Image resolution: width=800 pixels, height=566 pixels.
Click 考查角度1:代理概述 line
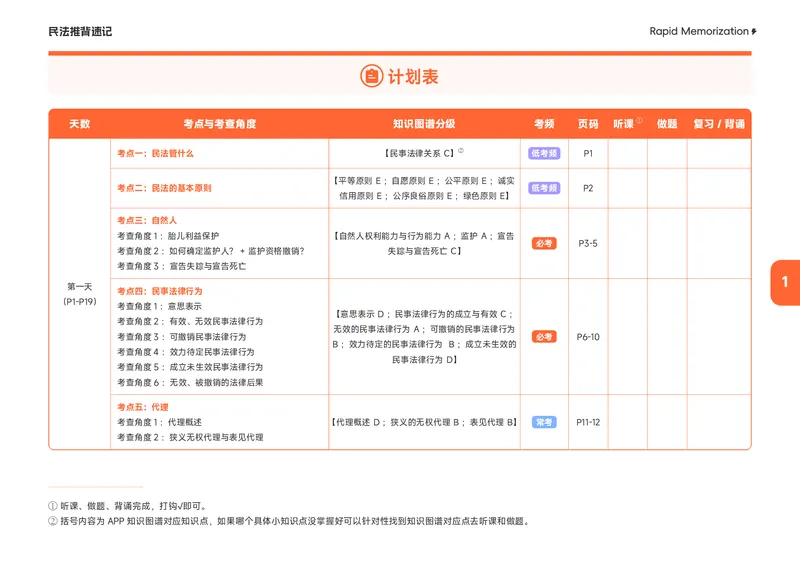click(x=159, y=423)
